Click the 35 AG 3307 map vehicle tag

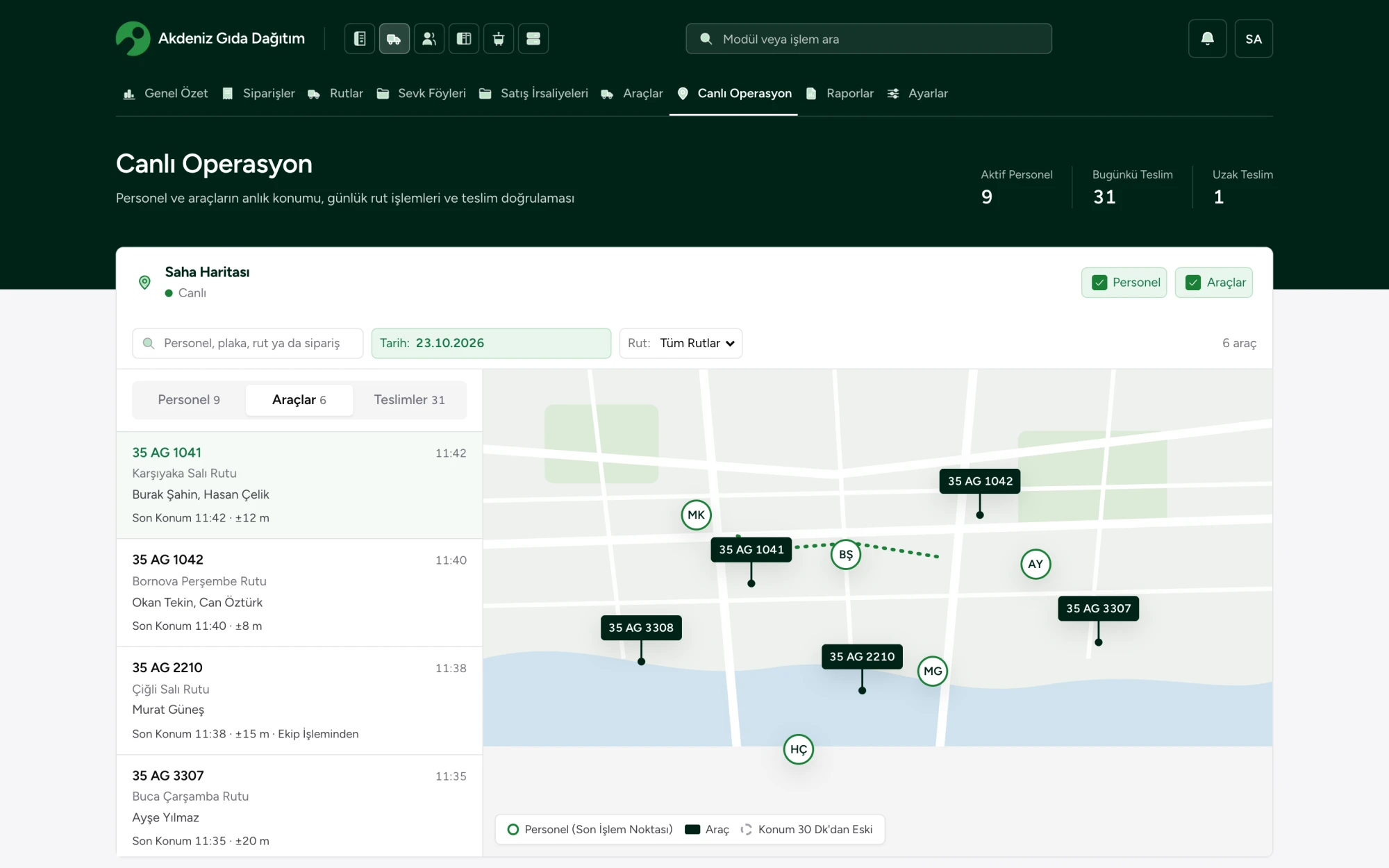click(x=1099, y=608)
